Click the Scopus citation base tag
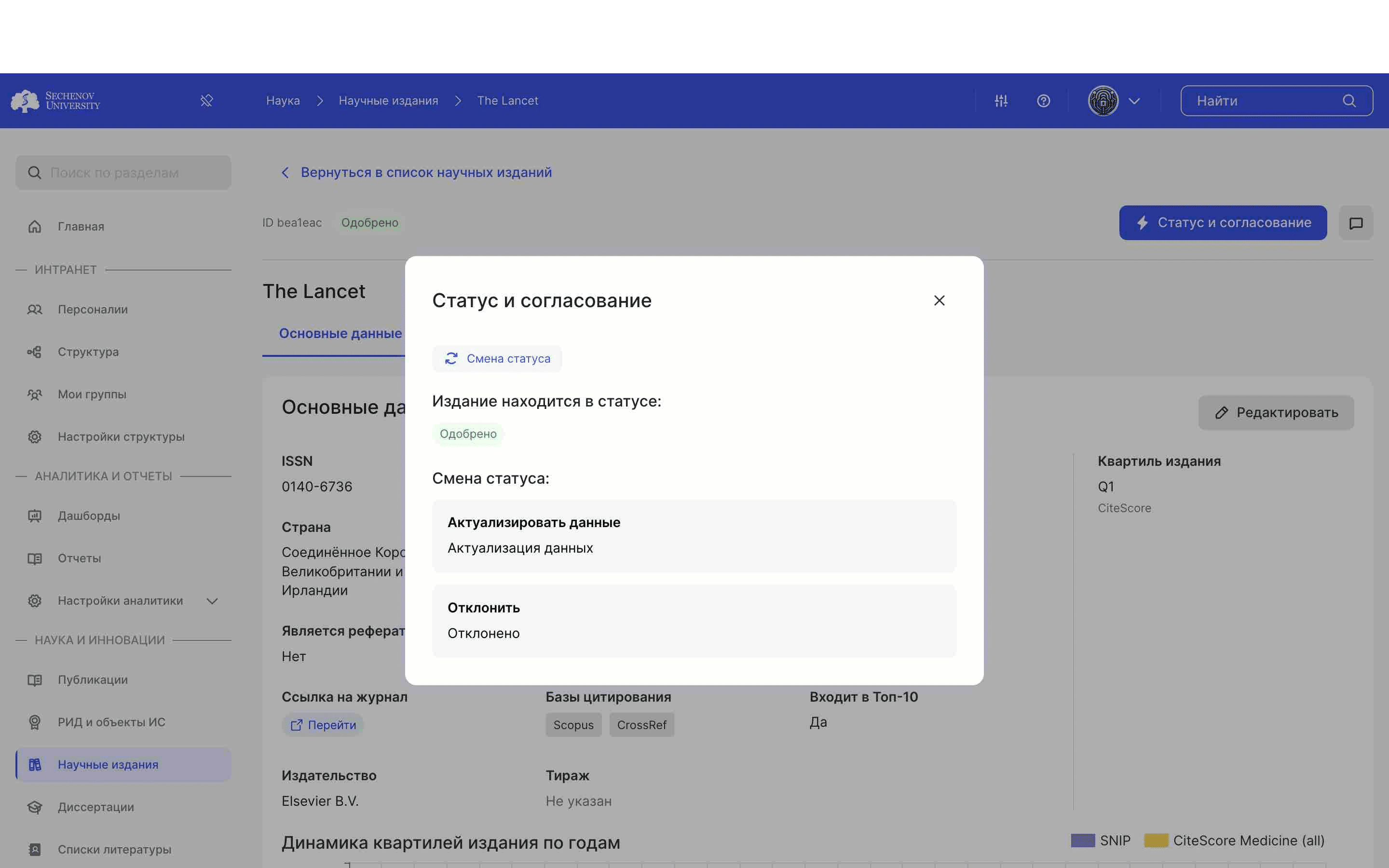 (573, 725)
